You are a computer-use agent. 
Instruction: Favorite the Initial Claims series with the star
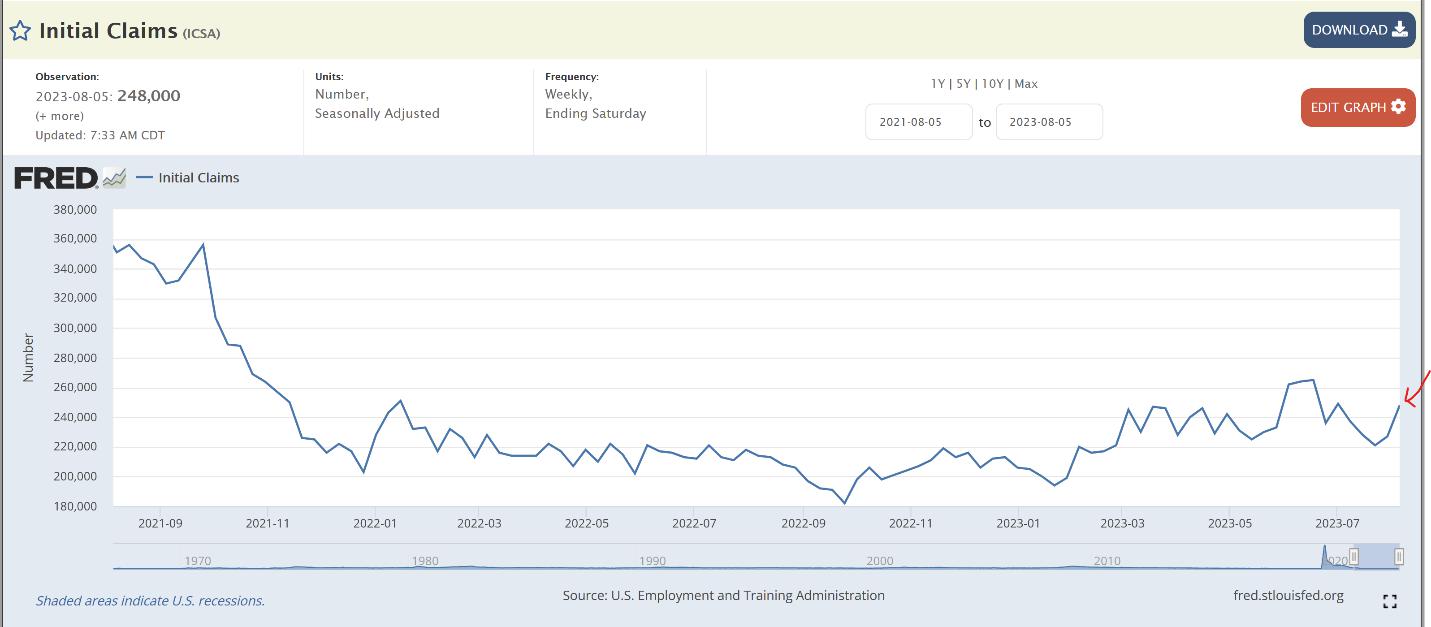tap(20, 31)
